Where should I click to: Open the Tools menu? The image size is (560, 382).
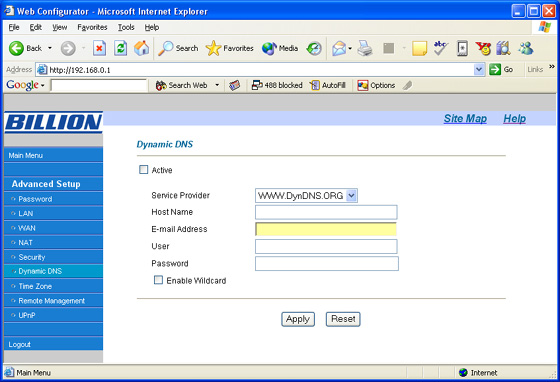tap(126, 27)
